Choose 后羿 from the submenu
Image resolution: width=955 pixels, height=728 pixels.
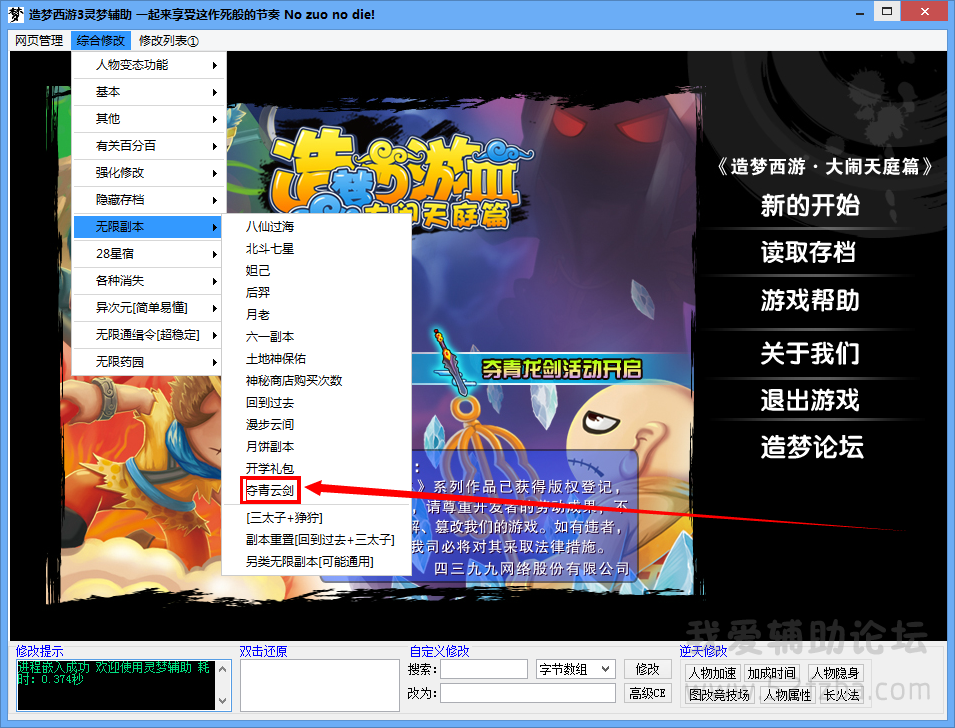317,292
